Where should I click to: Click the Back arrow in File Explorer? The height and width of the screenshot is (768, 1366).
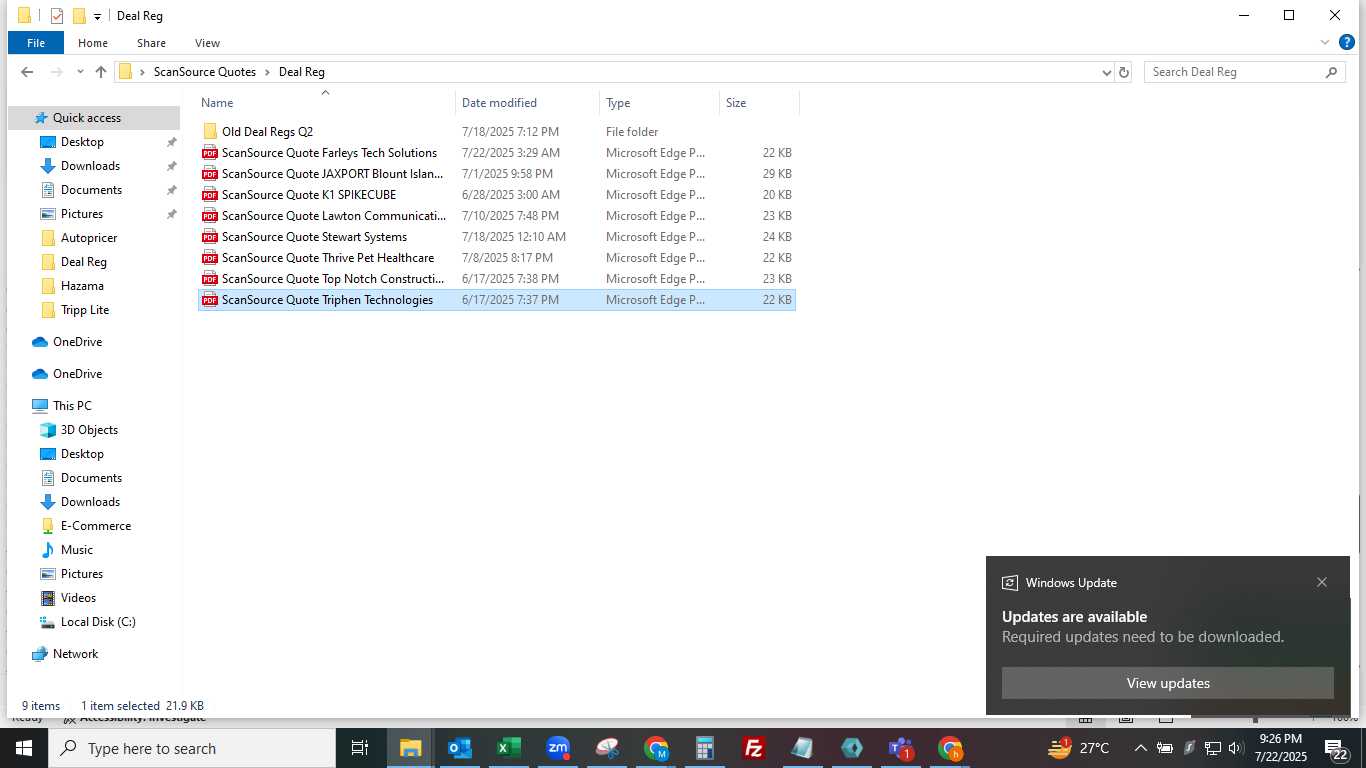(27, 72)
